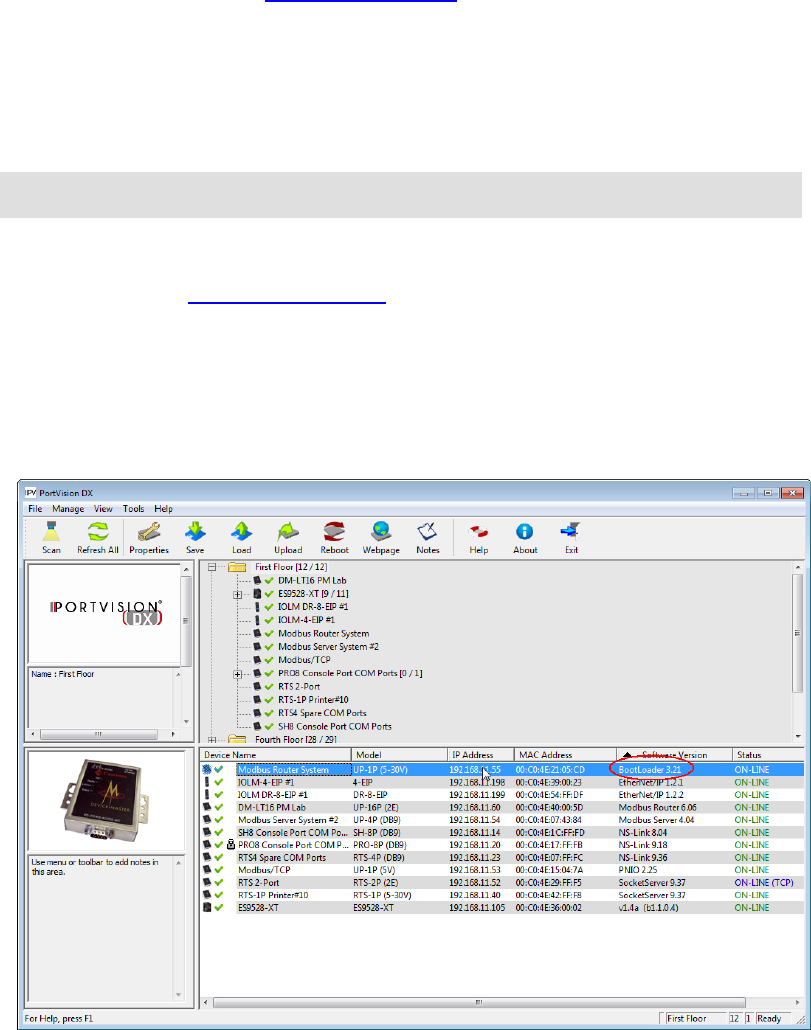Sort by Model column header
Image resolution: width=811 pixels, height=1030 pixels.
tap(399, 755)
